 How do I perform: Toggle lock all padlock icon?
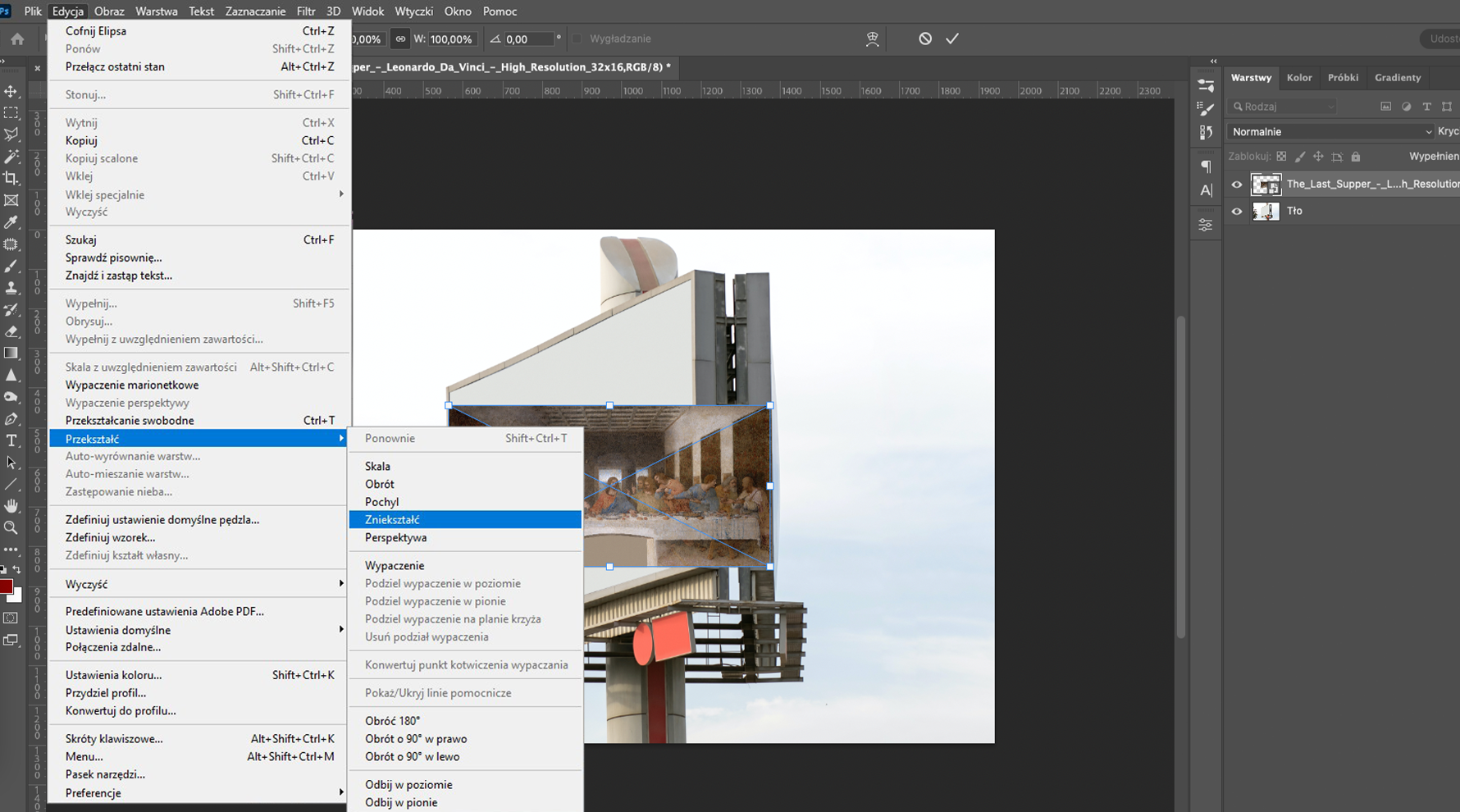point(1356,157)
